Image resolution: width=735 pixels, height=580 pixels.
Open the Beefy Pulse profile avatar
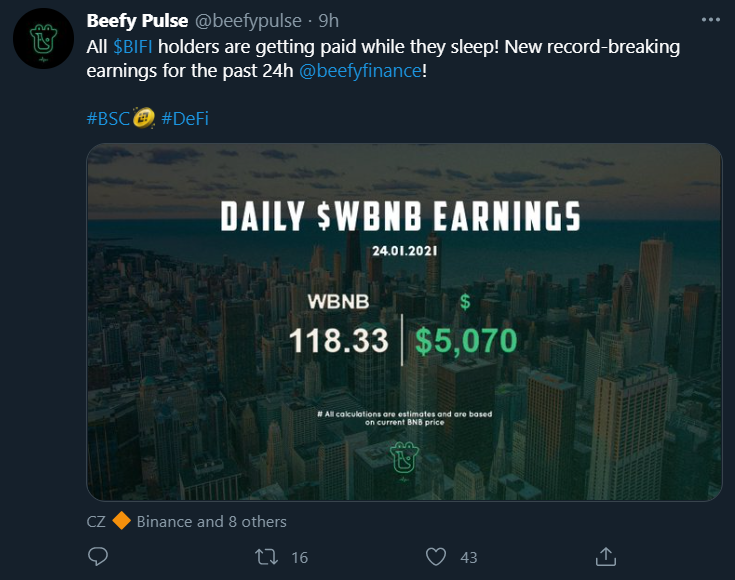click(x=41, y=40)
